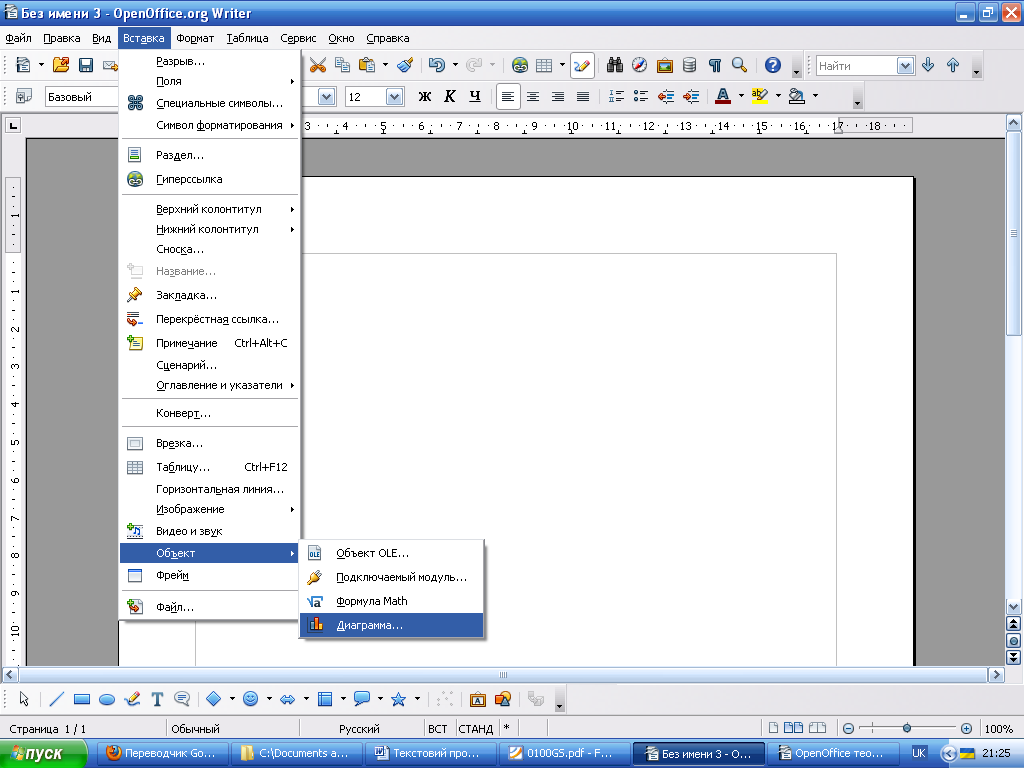Apply Background Color bucket icon
Screen dimensions: 1024x768
coord(797,97)
